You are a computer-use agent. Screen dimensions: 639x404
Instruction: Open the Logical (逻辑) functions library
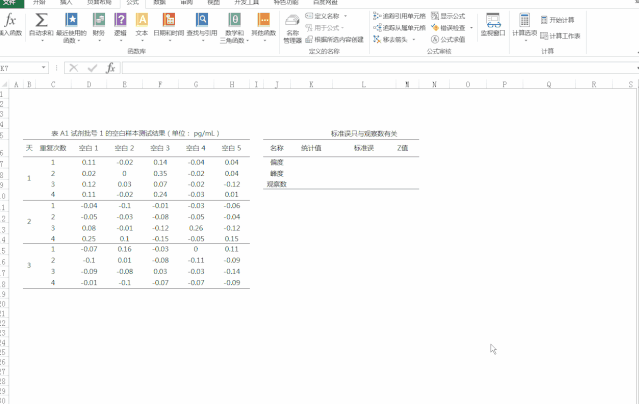point(120,26)
